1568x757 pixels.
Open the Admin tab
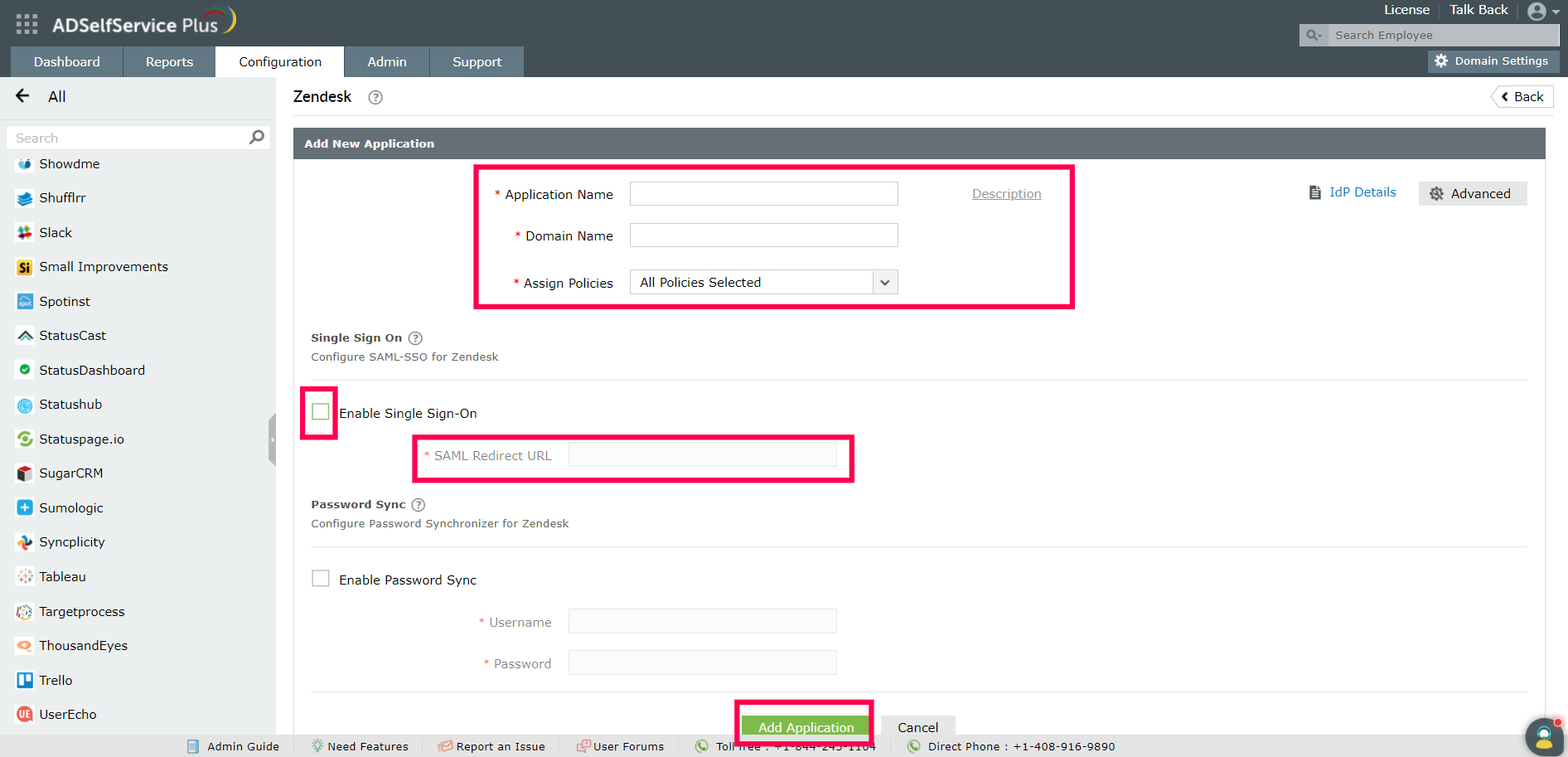tap(387, 62)
